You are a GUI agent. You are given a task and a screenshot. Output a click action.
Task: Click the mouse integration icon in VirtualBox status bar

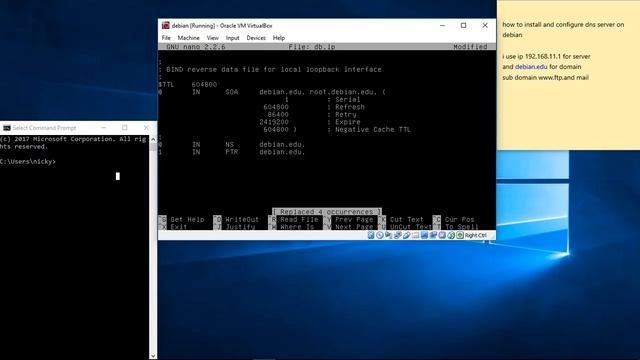tap(451, 235)
